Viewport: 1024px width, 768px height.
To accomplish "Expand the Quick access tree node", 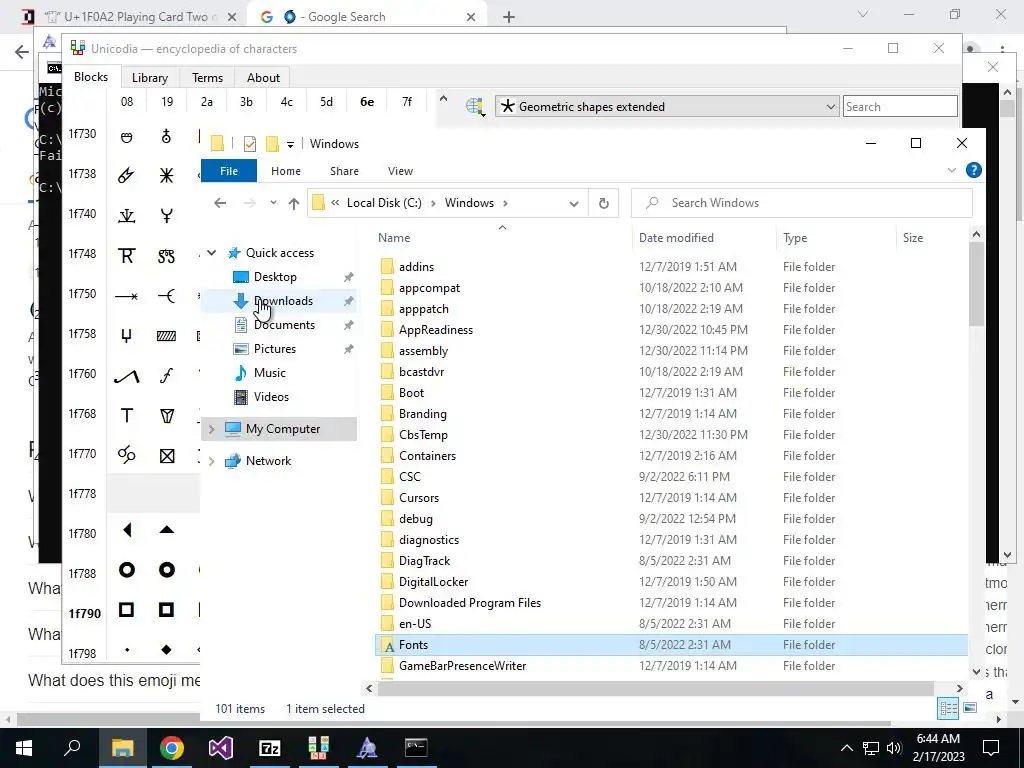I will pos(212,253).
